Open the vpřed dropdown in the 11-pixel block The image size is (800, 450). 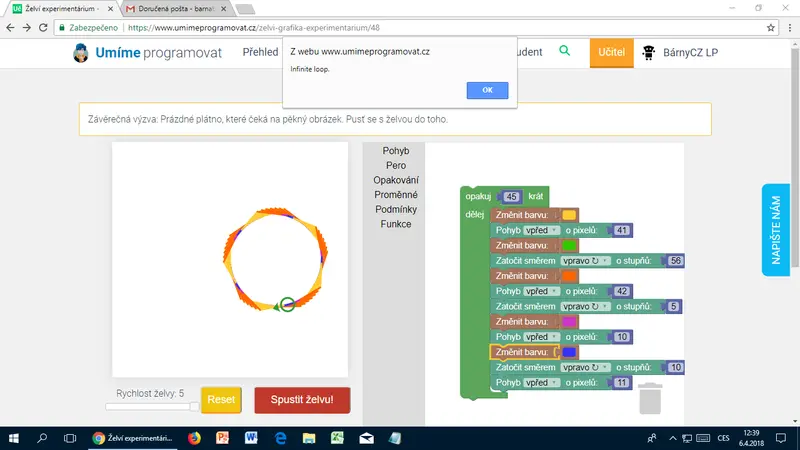coord(541,383)
